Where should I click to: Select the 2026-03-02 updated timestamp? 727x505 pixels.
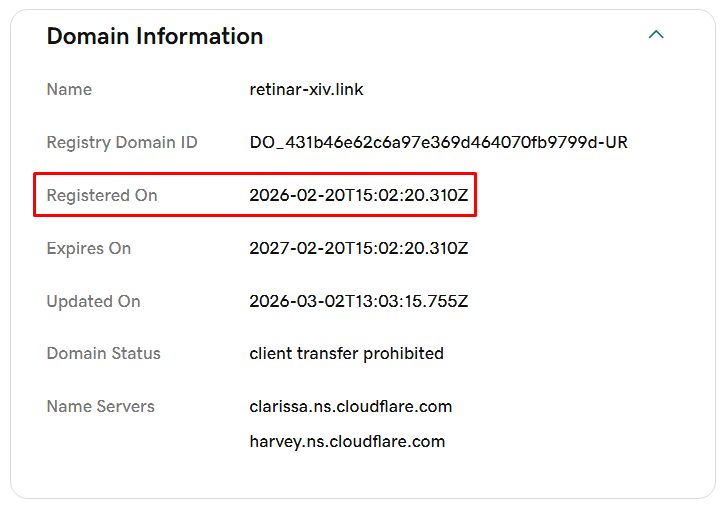[x=358, y=302]
